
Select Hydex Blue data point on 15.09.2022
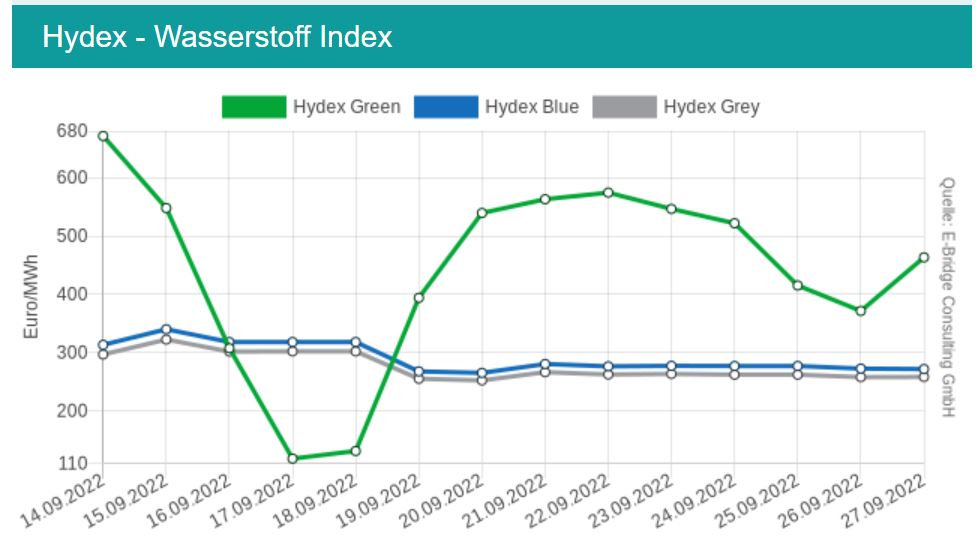pyautogui.click(x=166, y=329)
